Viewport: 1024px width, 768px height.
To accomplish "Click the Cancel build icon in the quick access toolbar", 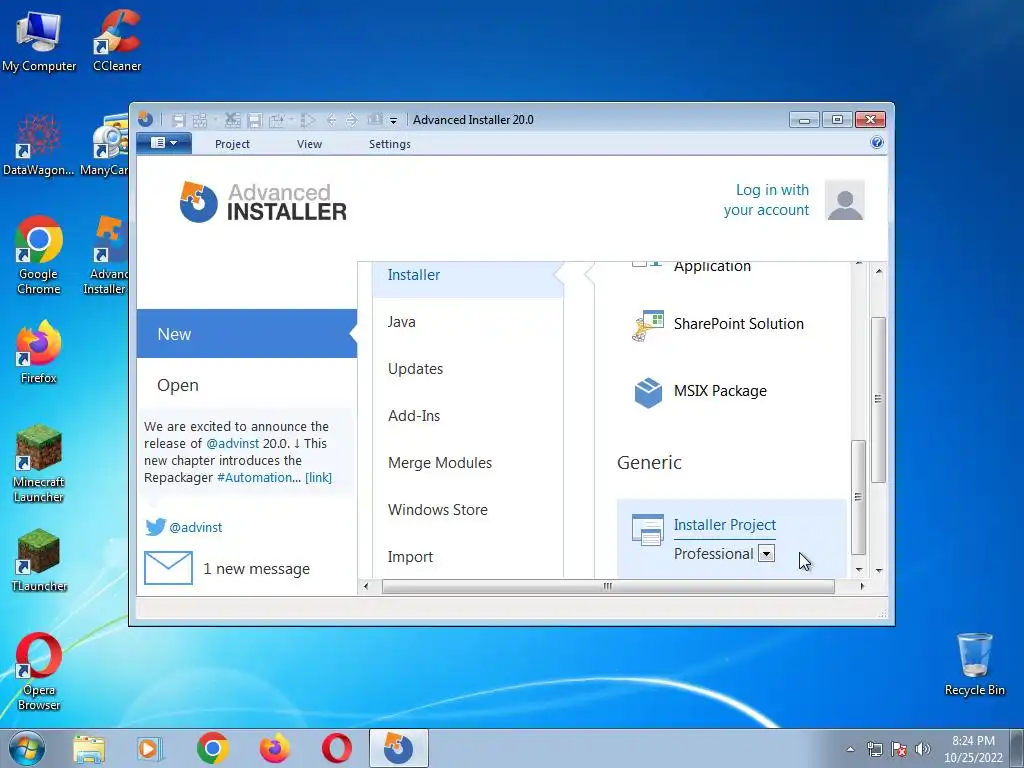I will pos(232,120).
